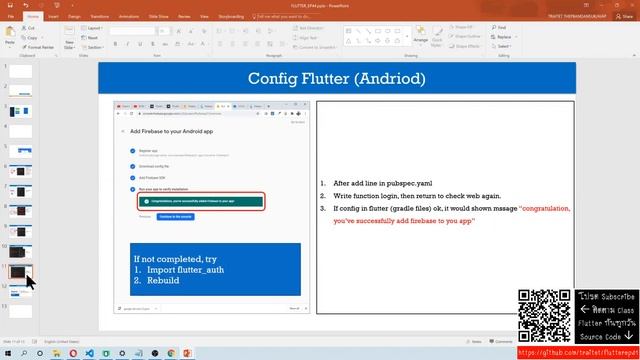Clear all text formatting
This screenshot has height=360, width=640.
(x=204, y=31)
